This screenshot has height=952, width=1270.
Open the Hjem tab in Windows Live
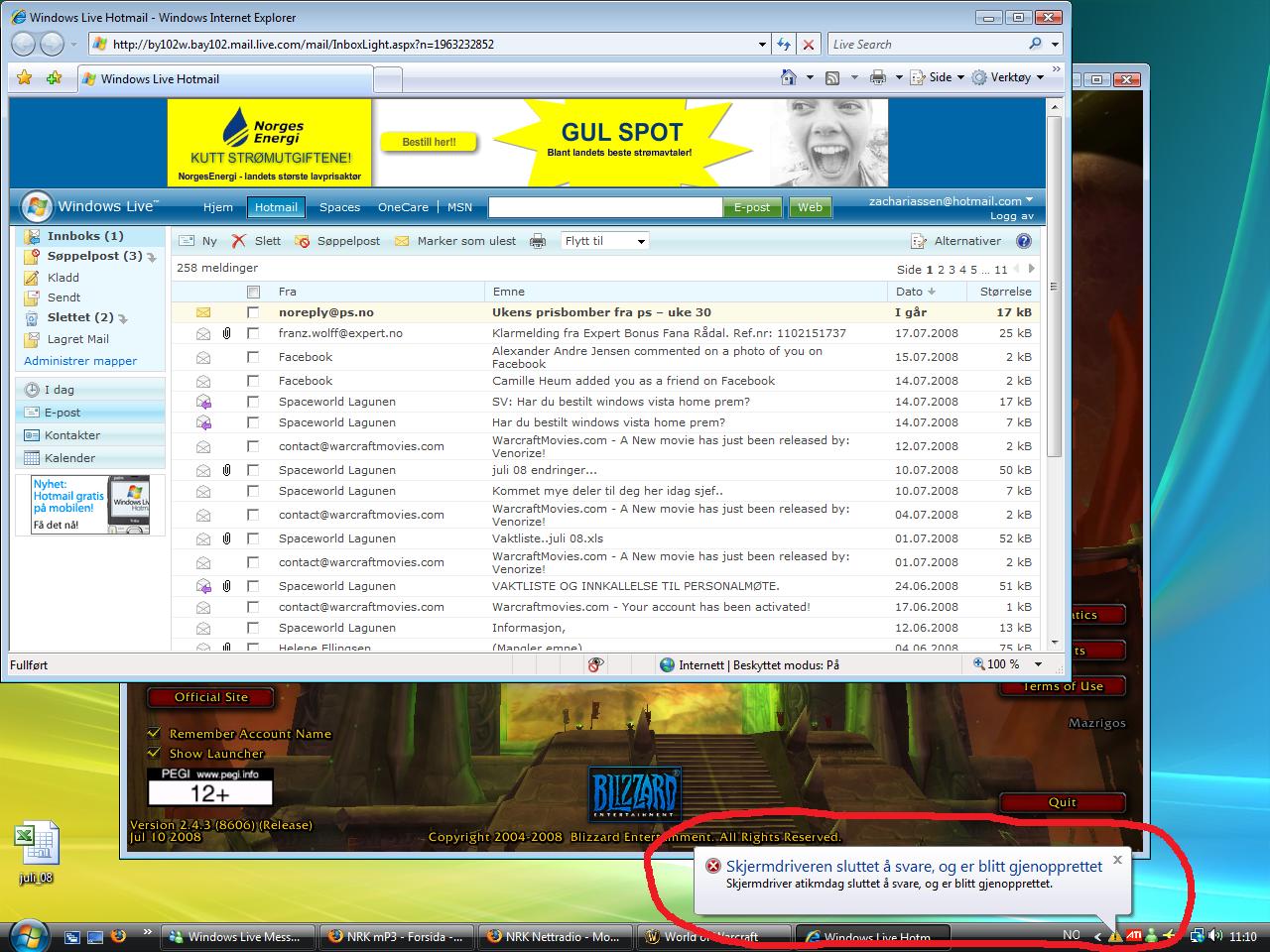(218, 207)
